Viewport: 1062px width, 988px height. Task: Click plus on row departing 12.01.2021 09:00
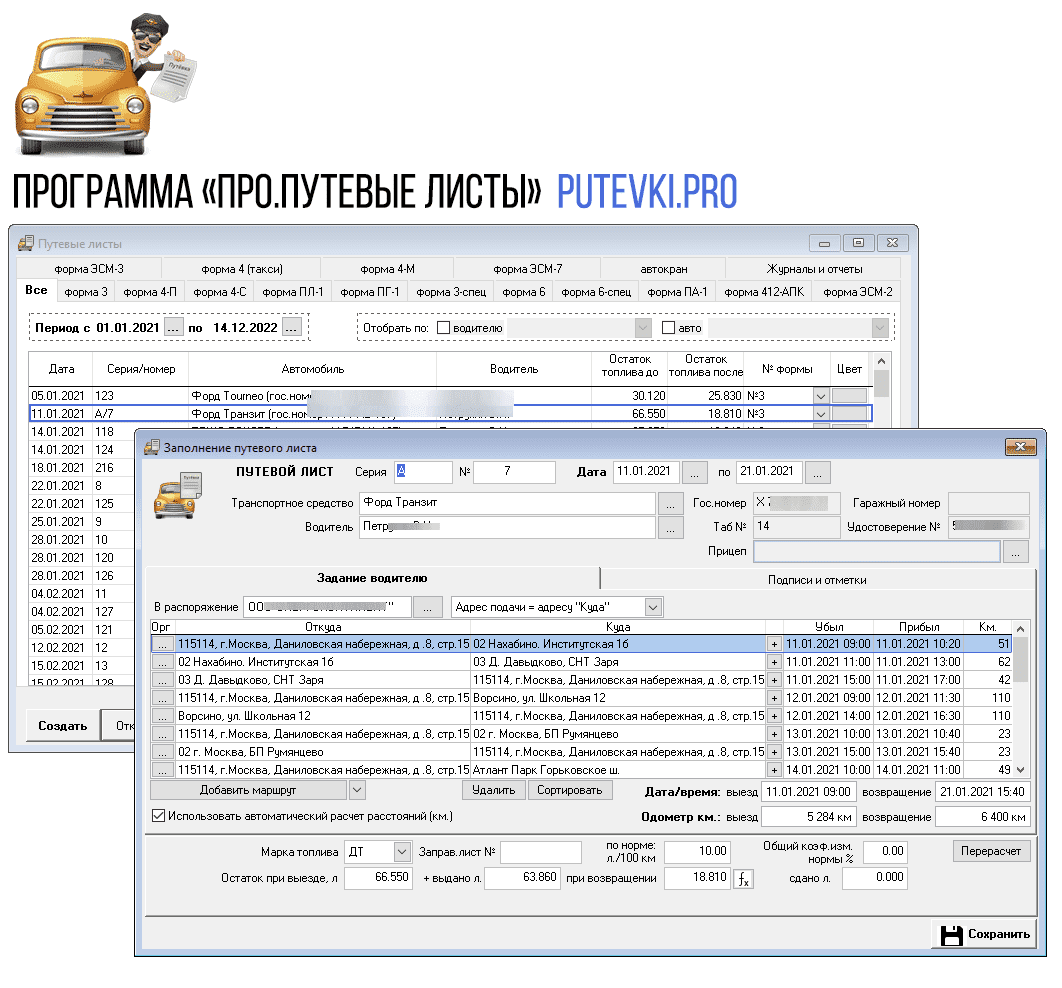click(774, 698)
